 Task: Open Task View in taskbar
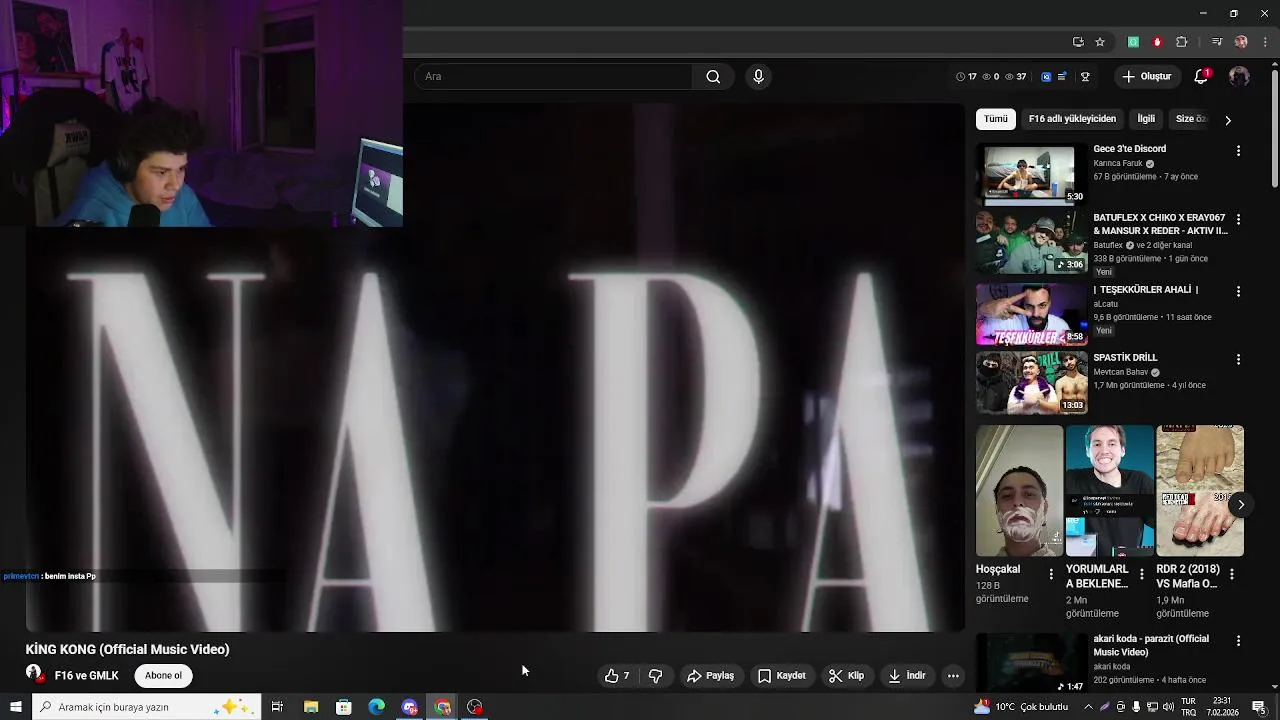pyautogui.click(x=277, y=707)
